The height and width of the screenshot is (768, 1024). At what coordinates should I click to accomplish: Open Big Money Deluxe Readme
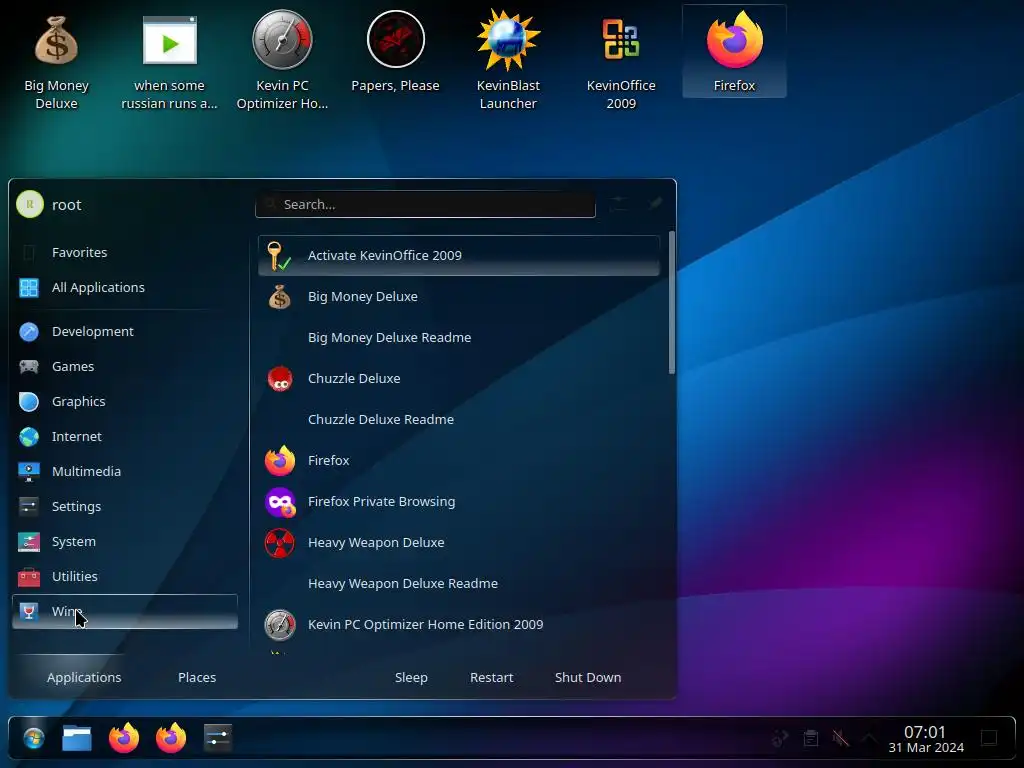(x=458, y=338)
